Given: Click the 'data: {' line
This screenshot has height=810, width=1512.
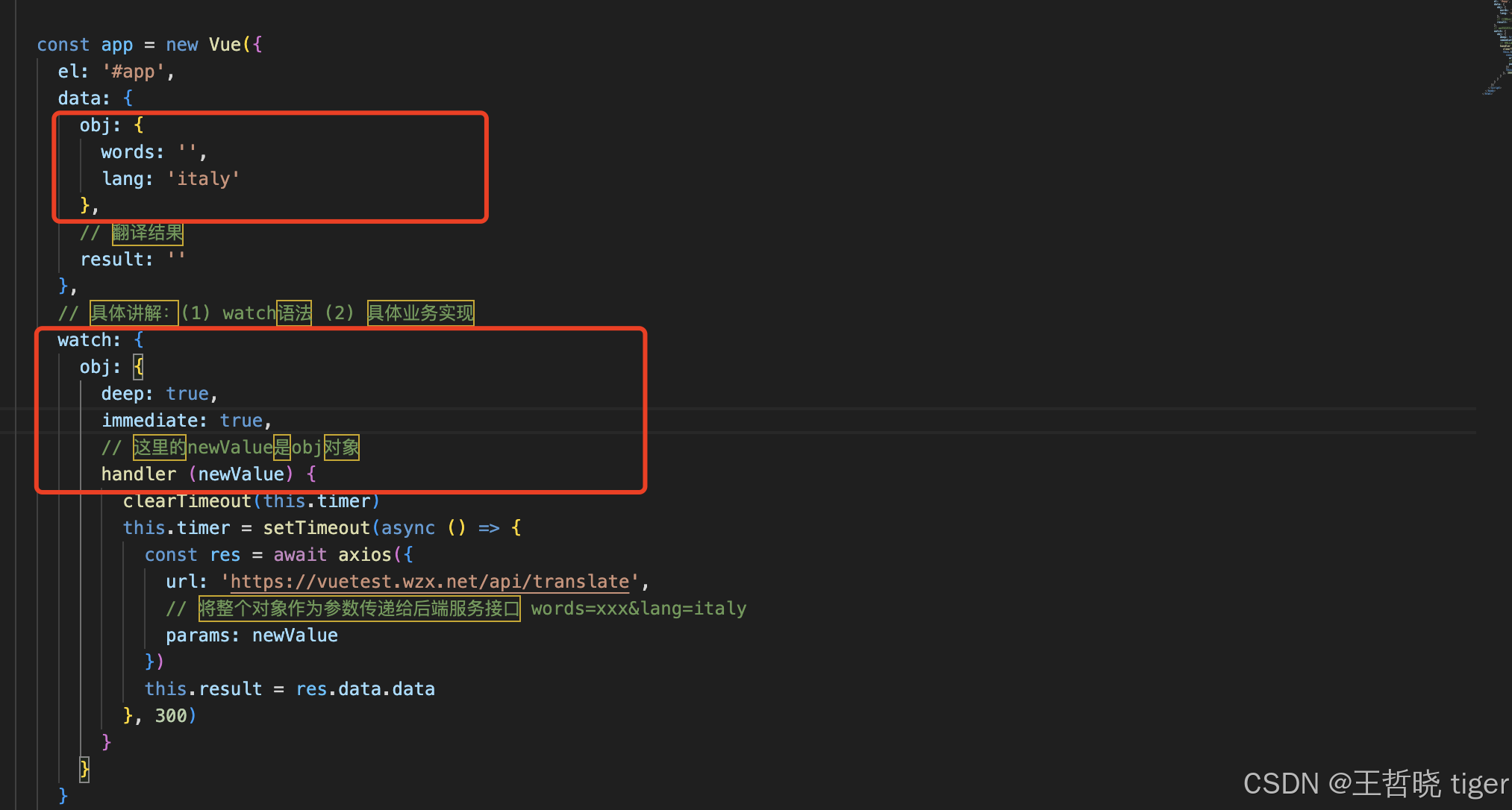Looking at the screenshot, I should point(96,98).
